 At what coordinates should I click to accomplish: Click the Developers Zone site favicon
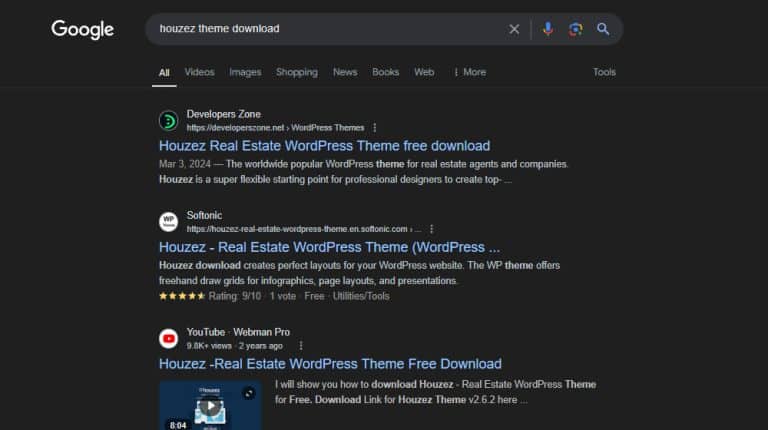coord(168,120)
